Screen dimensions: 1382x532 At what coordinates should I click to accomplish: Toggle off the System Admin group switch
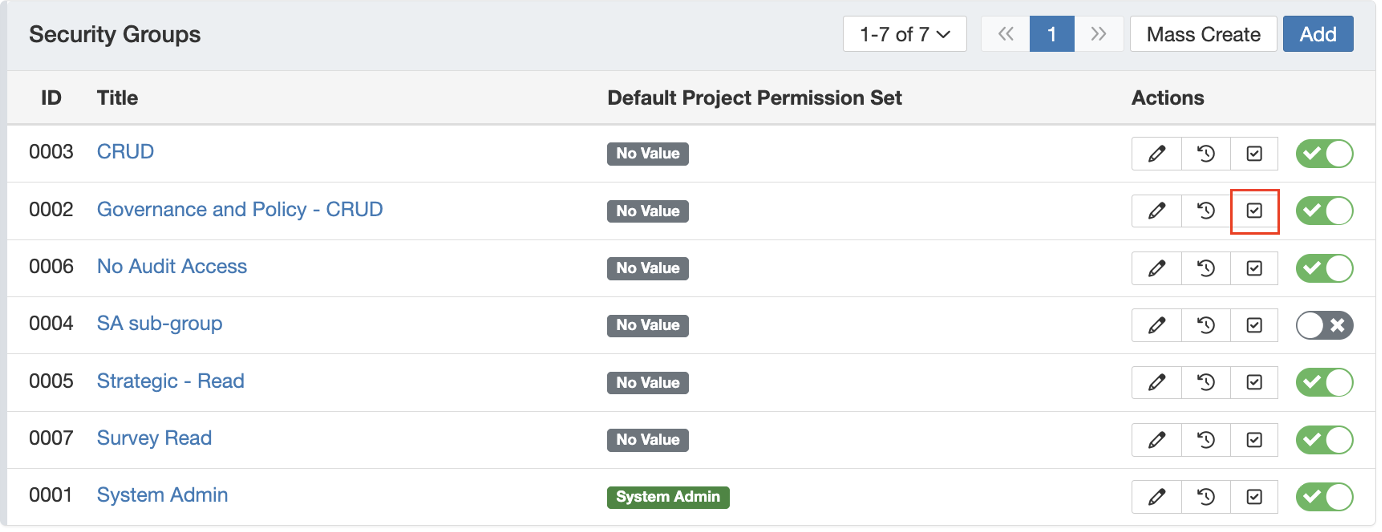1324,496
